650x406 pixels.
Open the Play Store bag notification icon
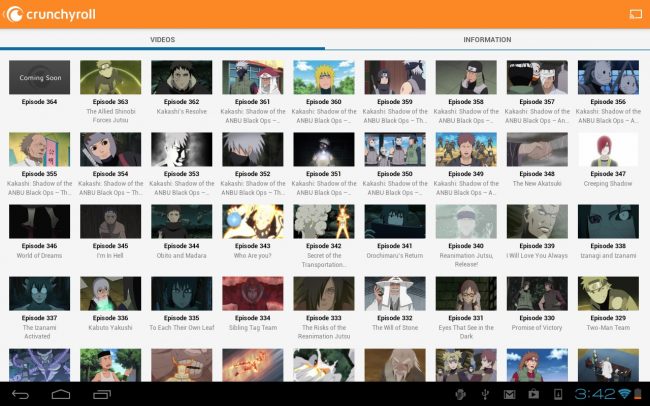534,394
